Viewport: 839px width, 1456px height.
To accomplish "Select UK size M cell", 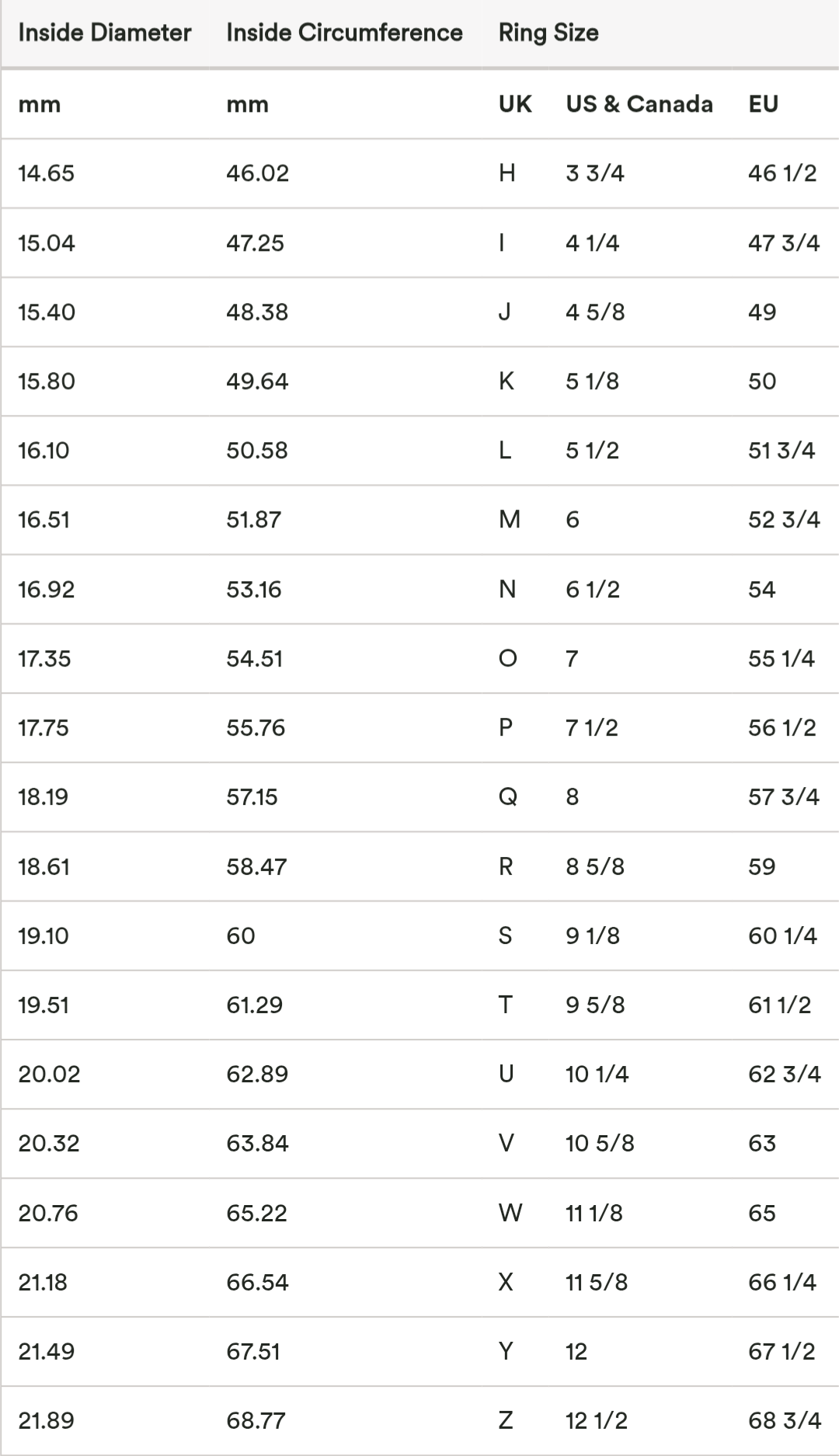I will 510,520.
